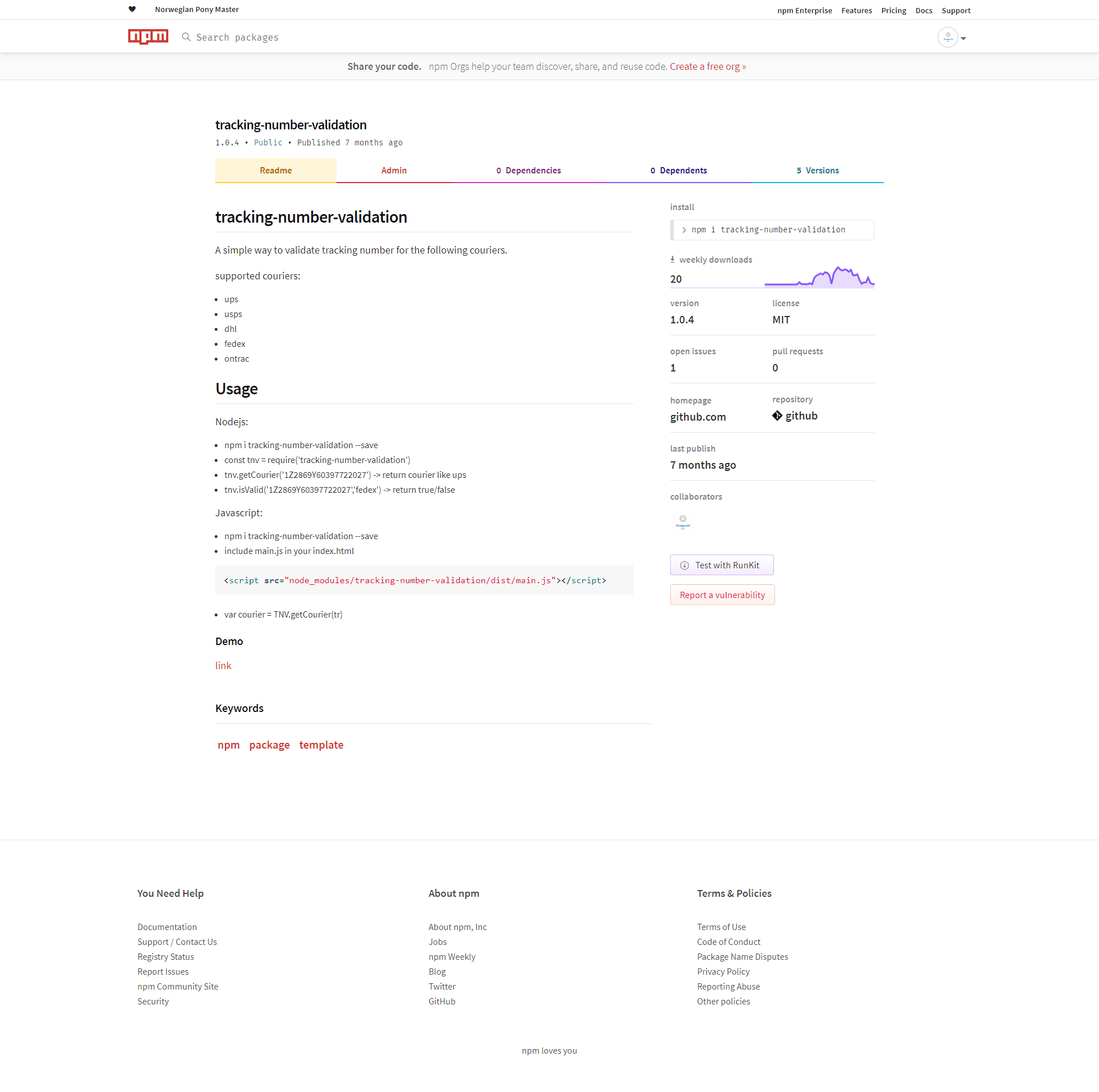1099x1092 pixels.
Task: Click the RunKit icon inside the Test button
Action: 685,565
